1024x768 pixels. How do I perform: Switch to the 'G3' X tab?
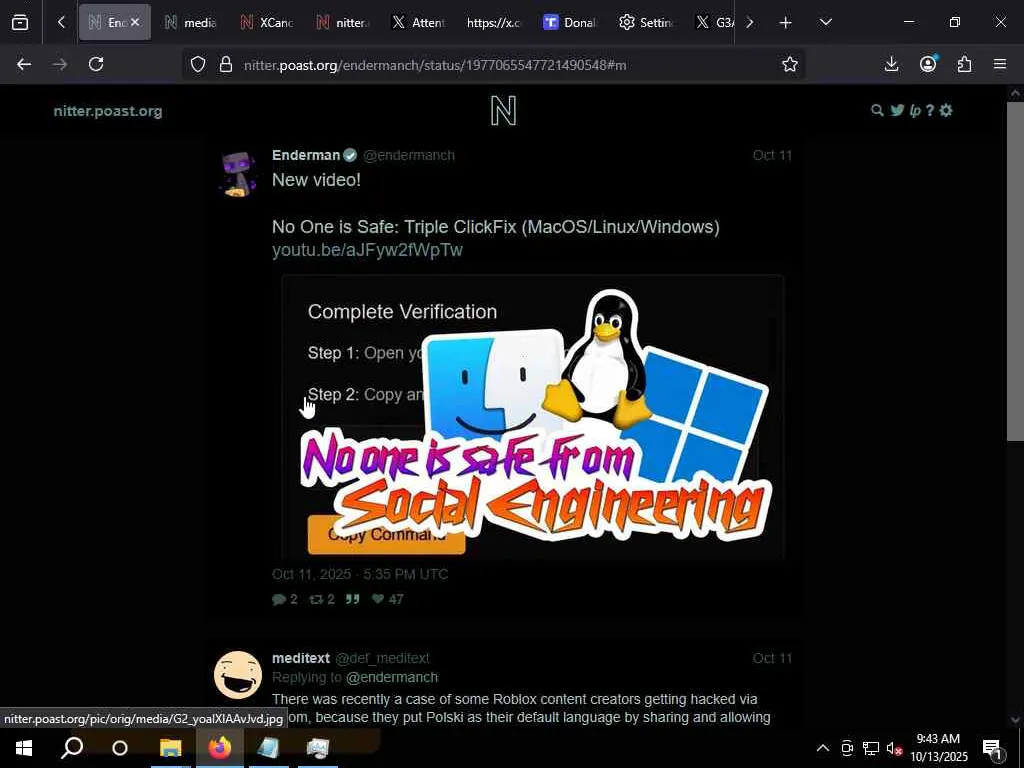[714, 22]
